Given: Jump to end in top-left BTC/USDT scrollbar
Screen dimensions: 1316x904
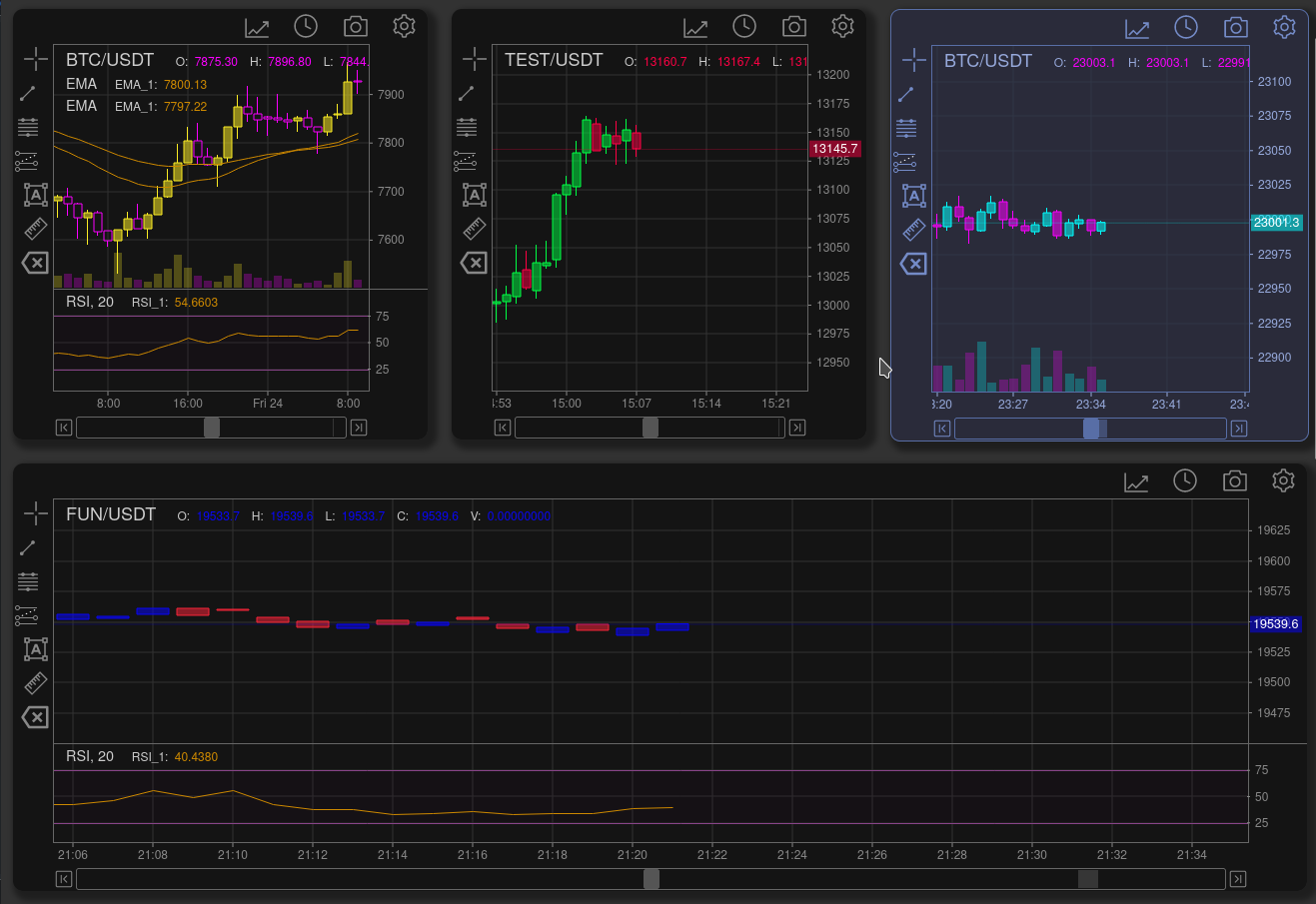Looking at the screenshot, I should pyautogui.click(x=359, y=428).
